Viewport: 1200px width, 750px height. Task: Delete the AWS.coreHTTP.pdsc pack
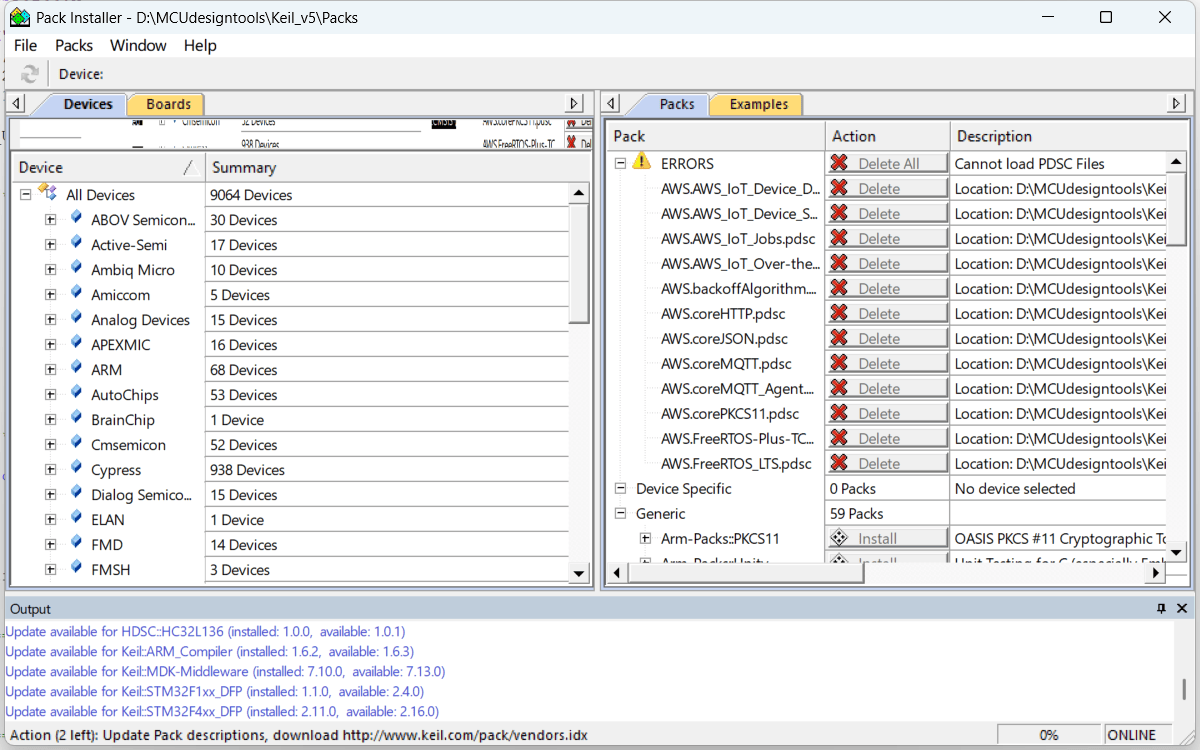point(887,314)
